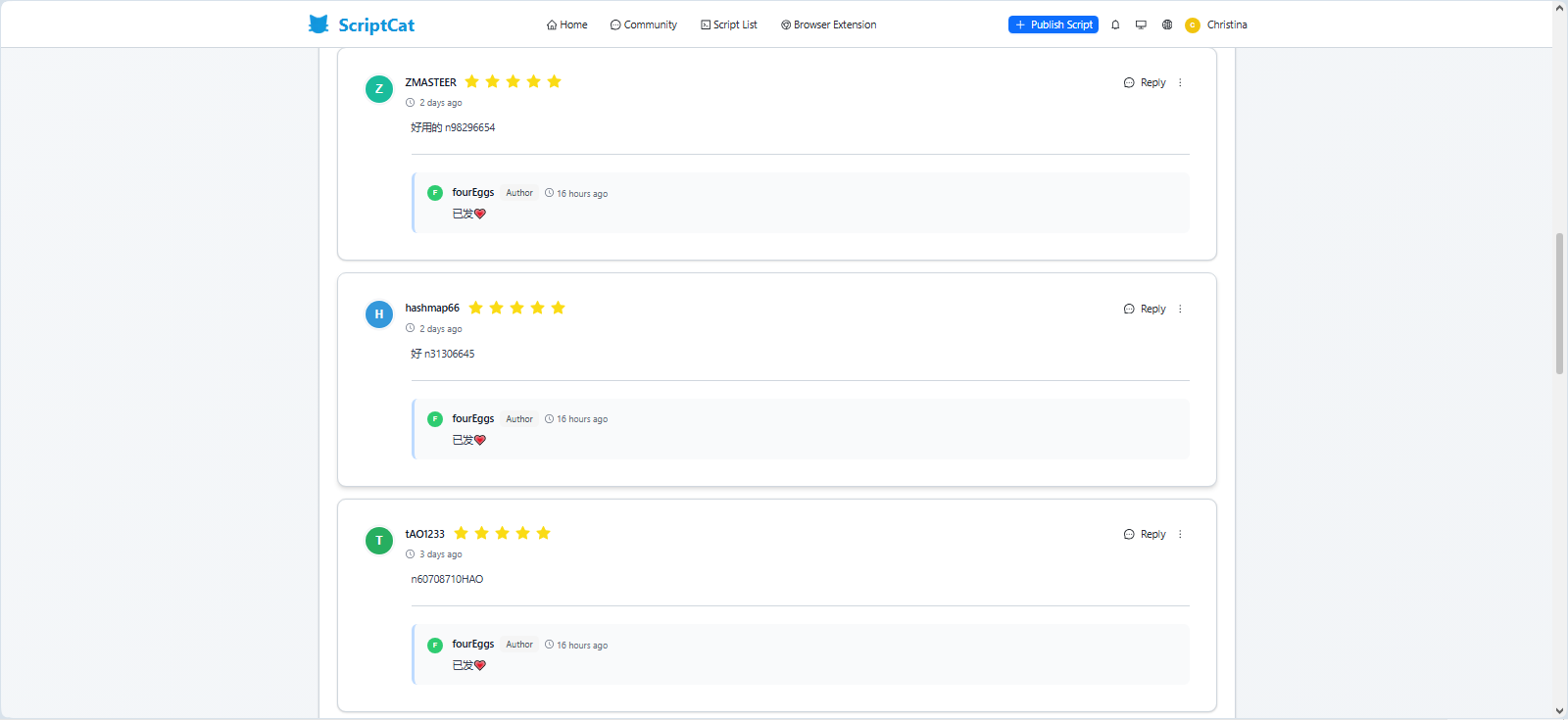1568x720 pixels.
Task: Navigate to Script List
Action: [x=729, y=24]
